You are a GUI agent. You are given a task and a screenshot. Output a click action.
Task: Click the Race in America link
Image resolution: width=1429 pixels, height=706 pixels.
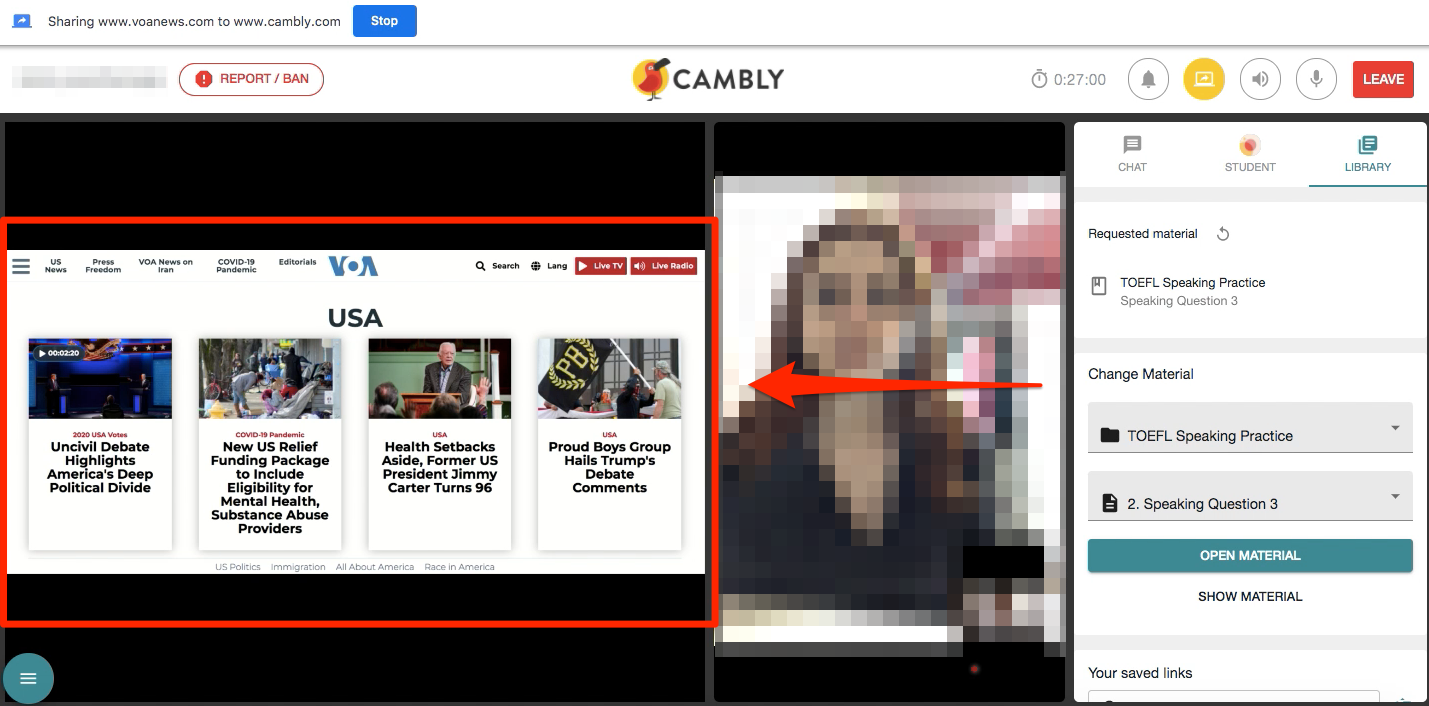pyautogui.click(x=459, y=567)
